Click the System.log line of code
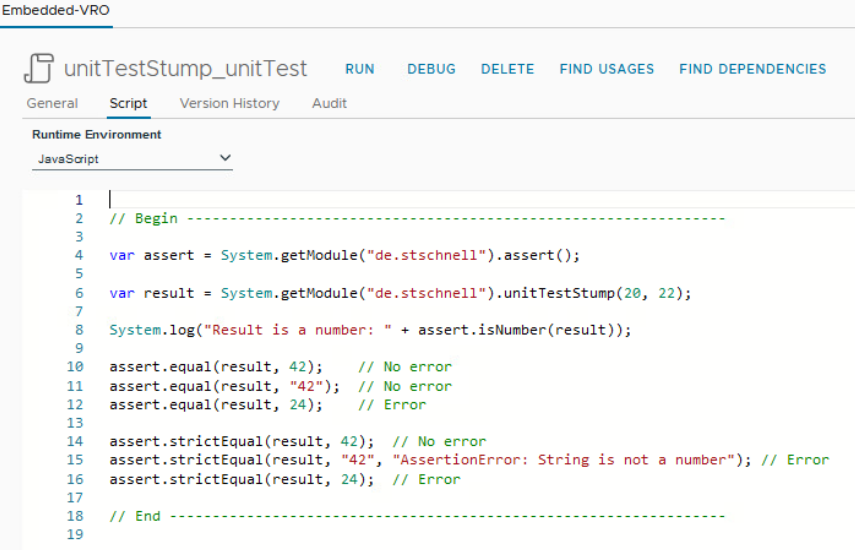Screen dimensions: 855x550 pyautogui.click(x=370, y=330)
